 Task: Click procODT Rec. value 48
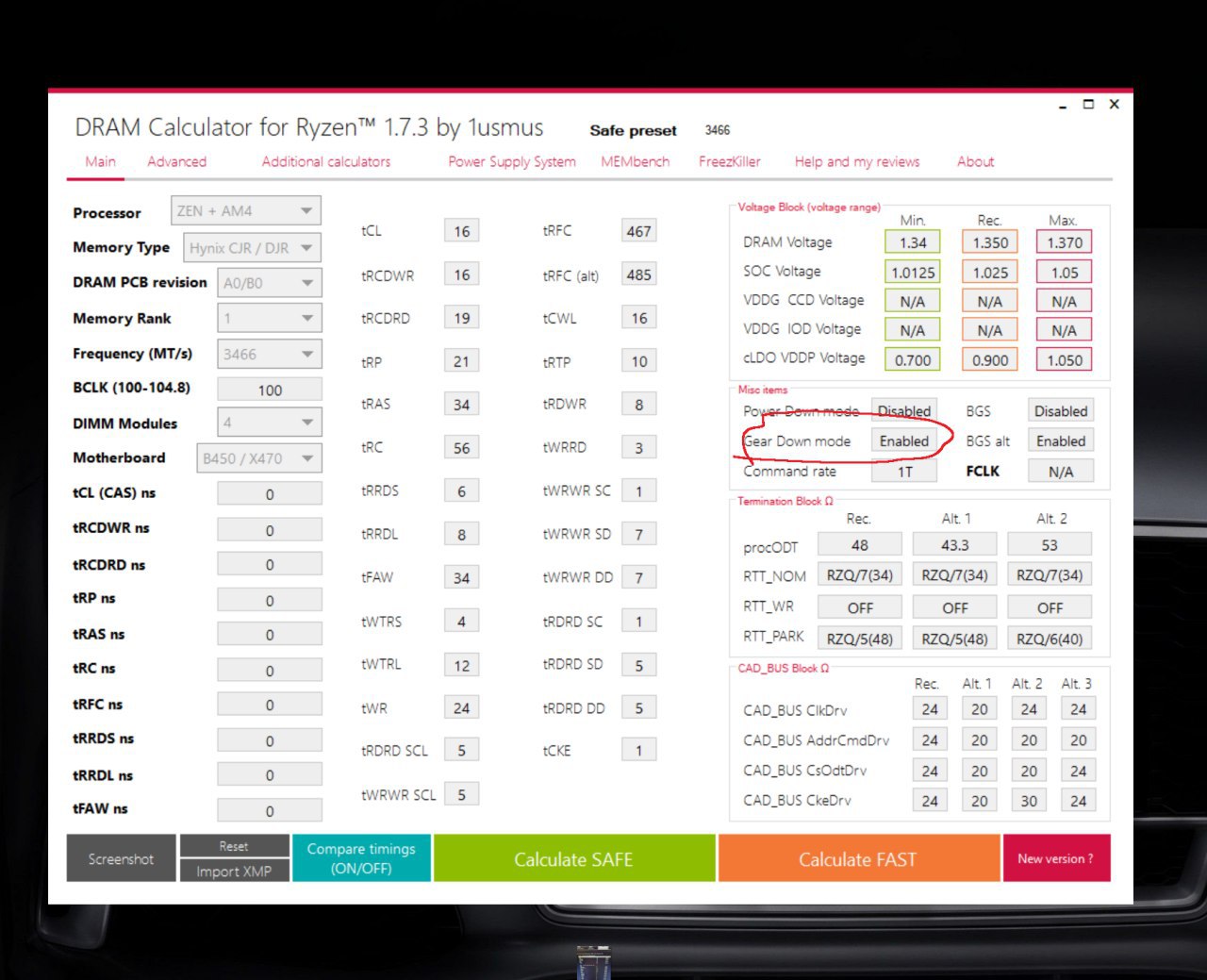(x=860, y=545)
